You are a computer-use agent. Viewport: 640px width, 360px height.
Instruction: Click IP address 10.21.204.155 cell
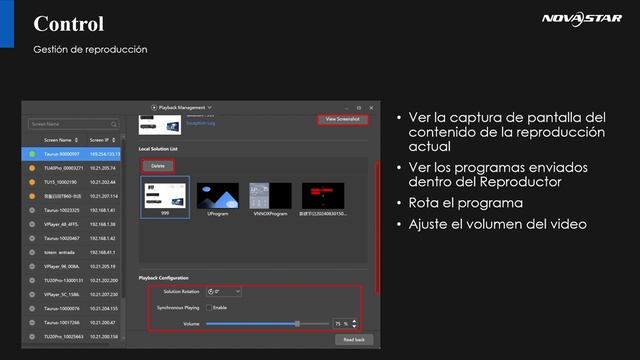click(x=104, y=309)
